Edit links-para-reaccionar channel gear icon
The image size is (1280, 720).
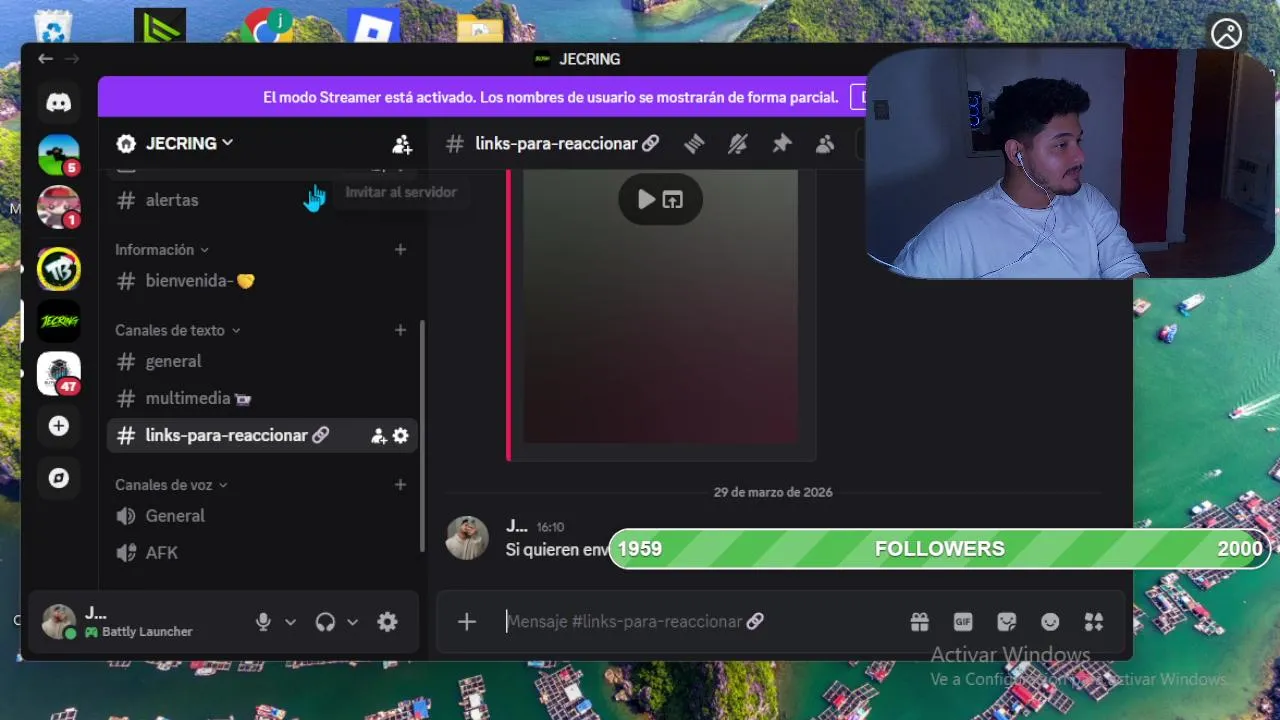click(x=400, y=436)
